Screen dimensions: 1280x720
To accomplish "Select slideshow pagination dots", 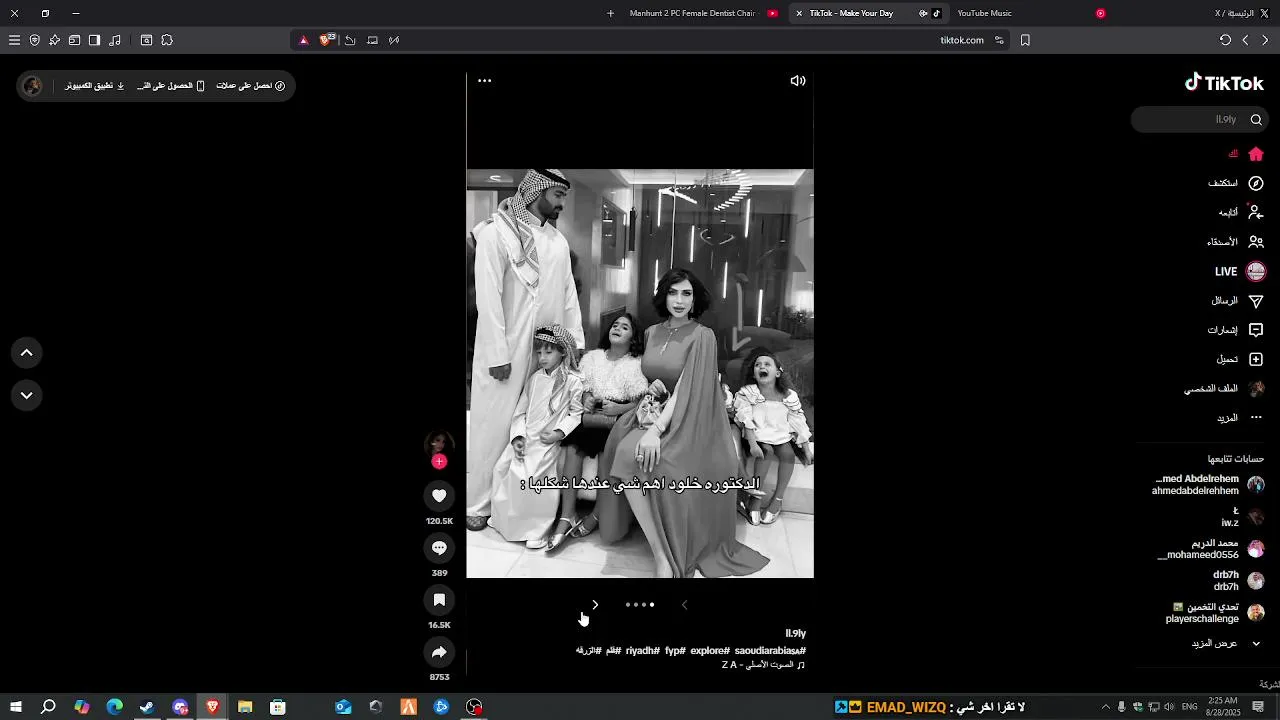I will click(640, 604).
